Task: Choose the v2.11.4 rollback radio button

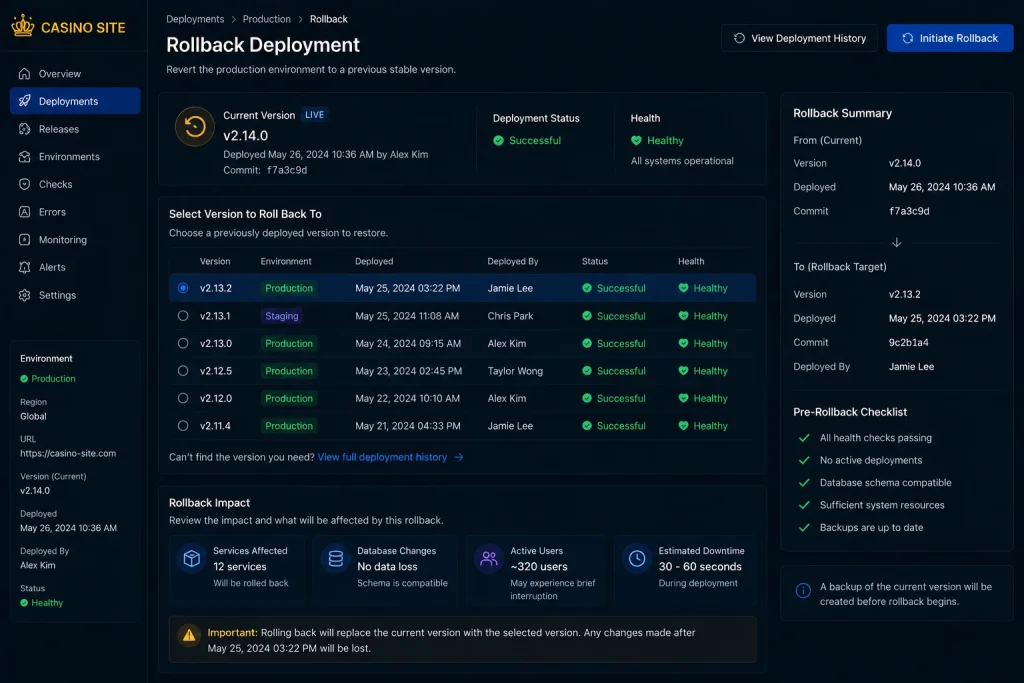Action: (x=183, y=426)
